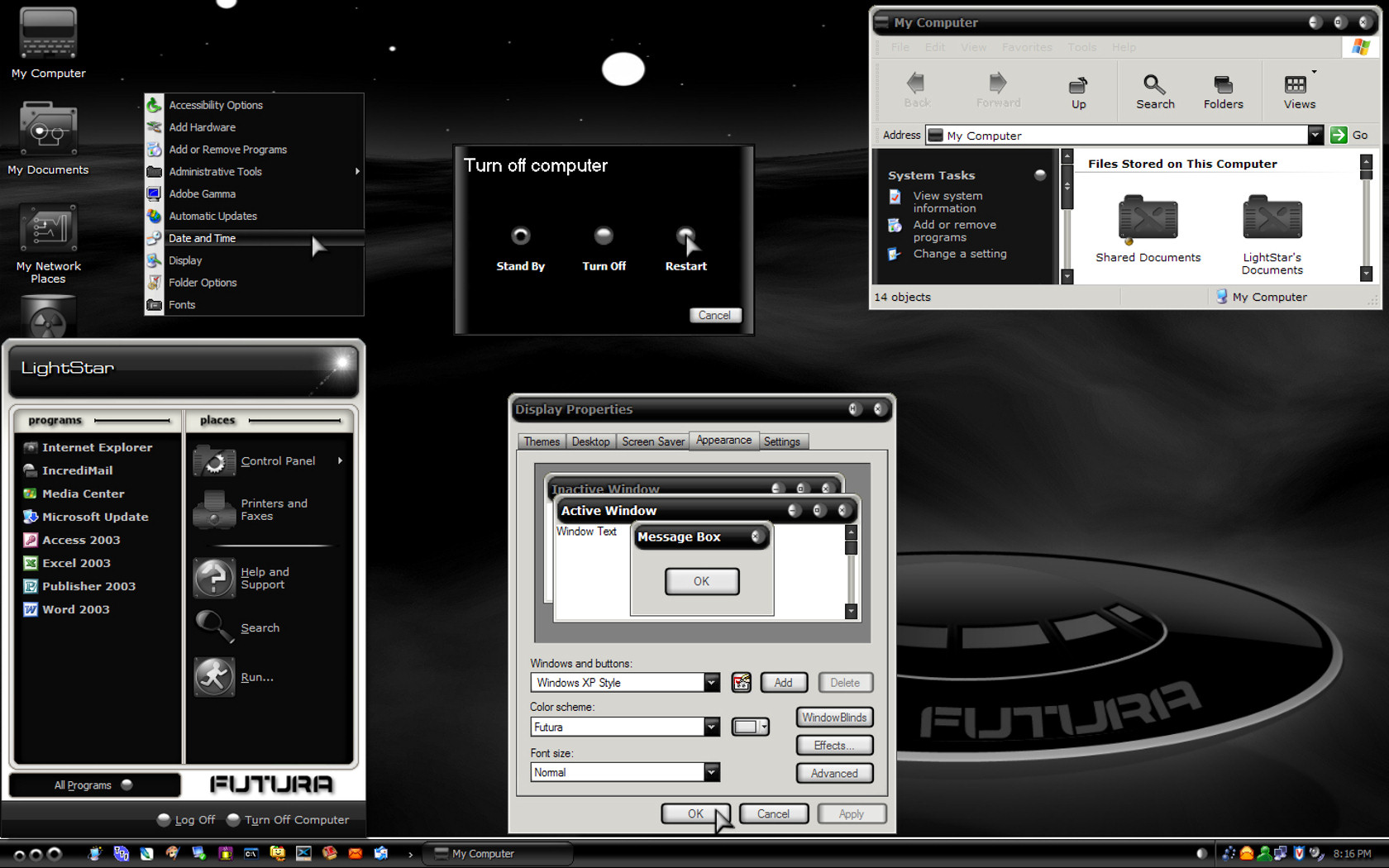Open the My Computer desktop icon
The image size is (1389, 868).
point(48,43)
